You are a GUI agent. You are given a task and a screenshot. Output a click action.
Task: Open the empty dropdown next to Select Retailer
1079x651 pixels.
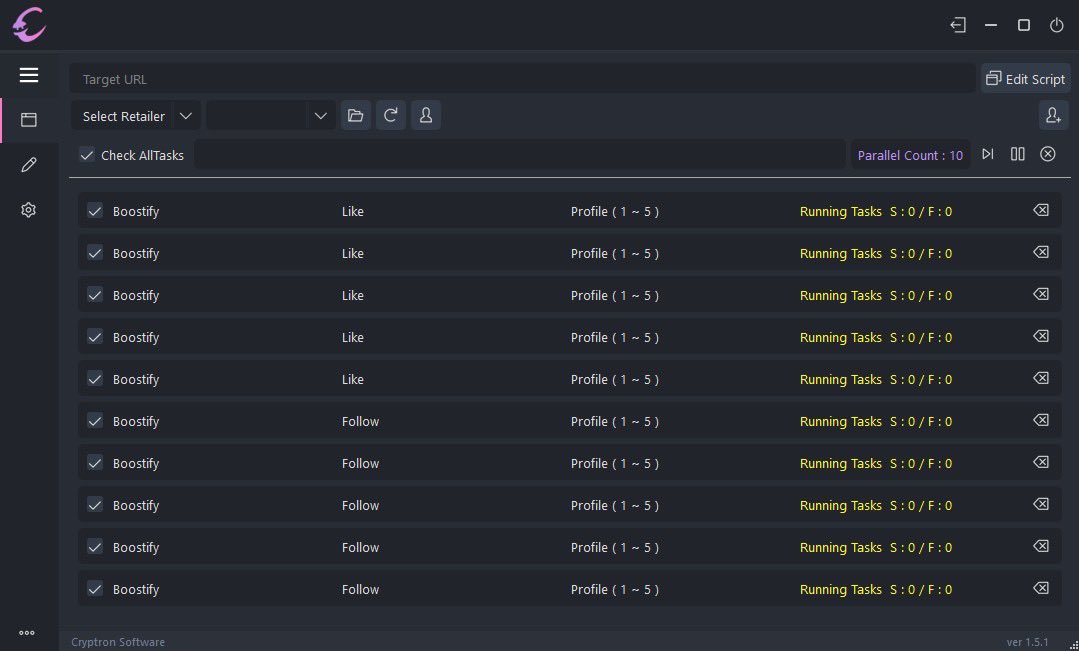[271, 116]
